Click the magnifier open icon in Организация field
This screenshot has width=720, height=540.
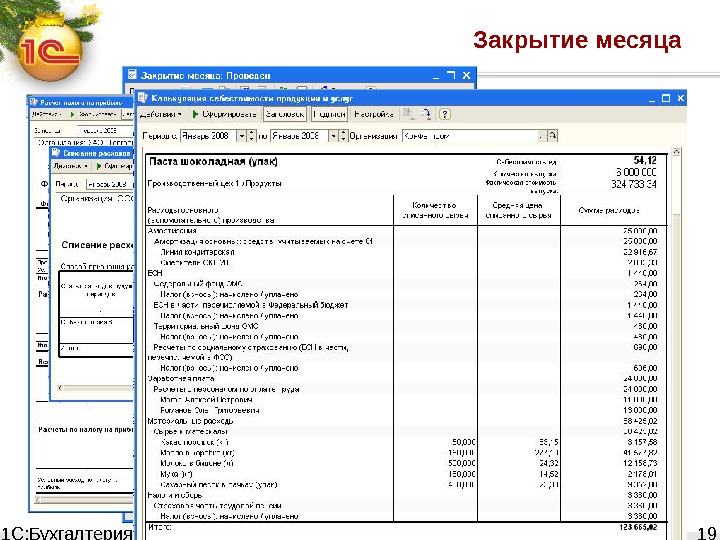[552, 136]
